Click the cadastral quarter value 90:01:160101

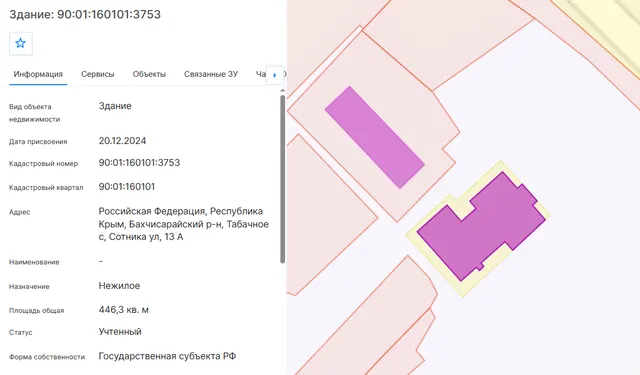pyautogui.click(x=127, y=186)
